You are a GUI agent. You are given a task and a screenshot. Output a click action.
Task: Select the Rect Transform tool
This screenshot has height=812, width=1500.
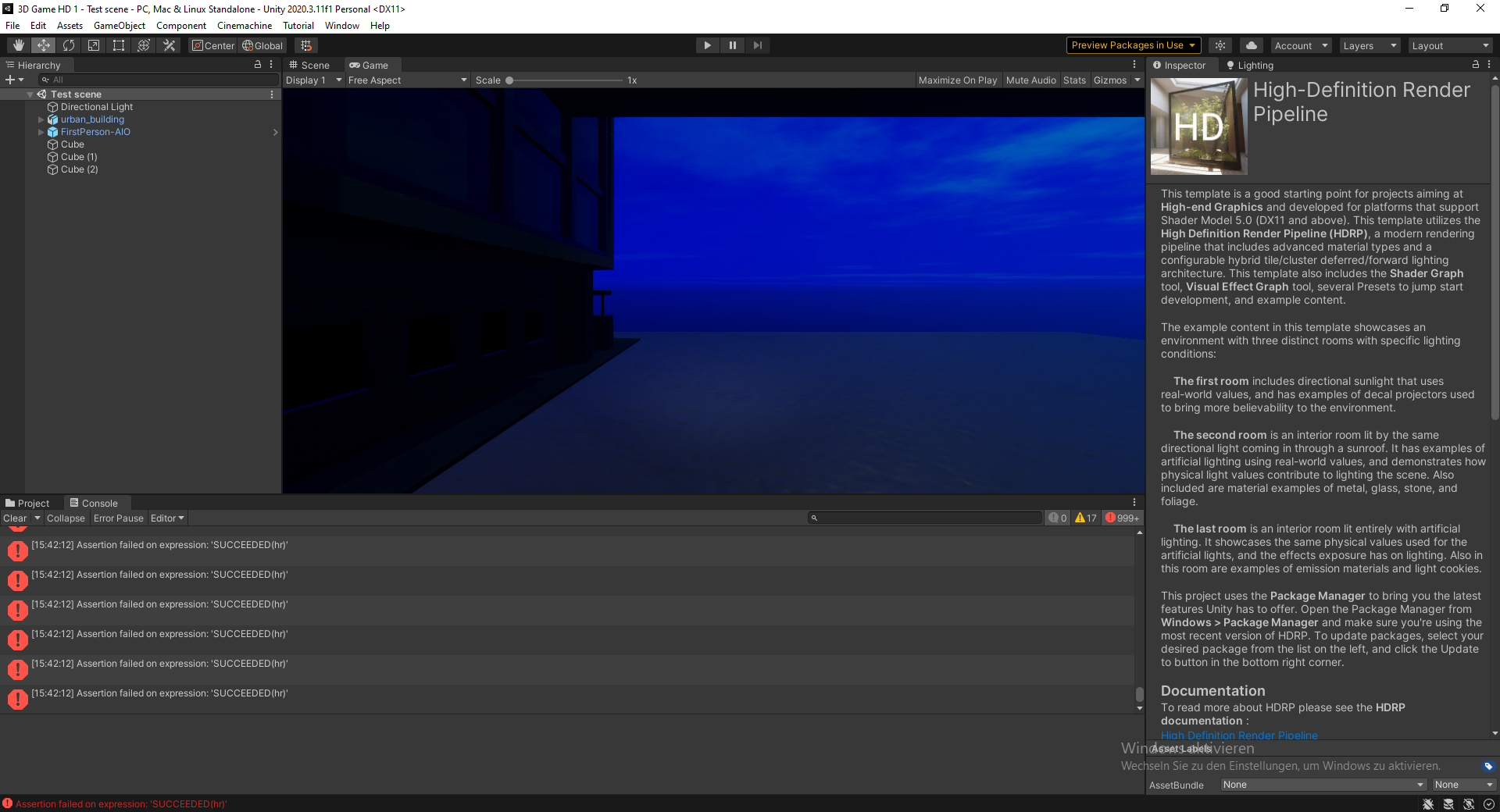coord(118,45)
